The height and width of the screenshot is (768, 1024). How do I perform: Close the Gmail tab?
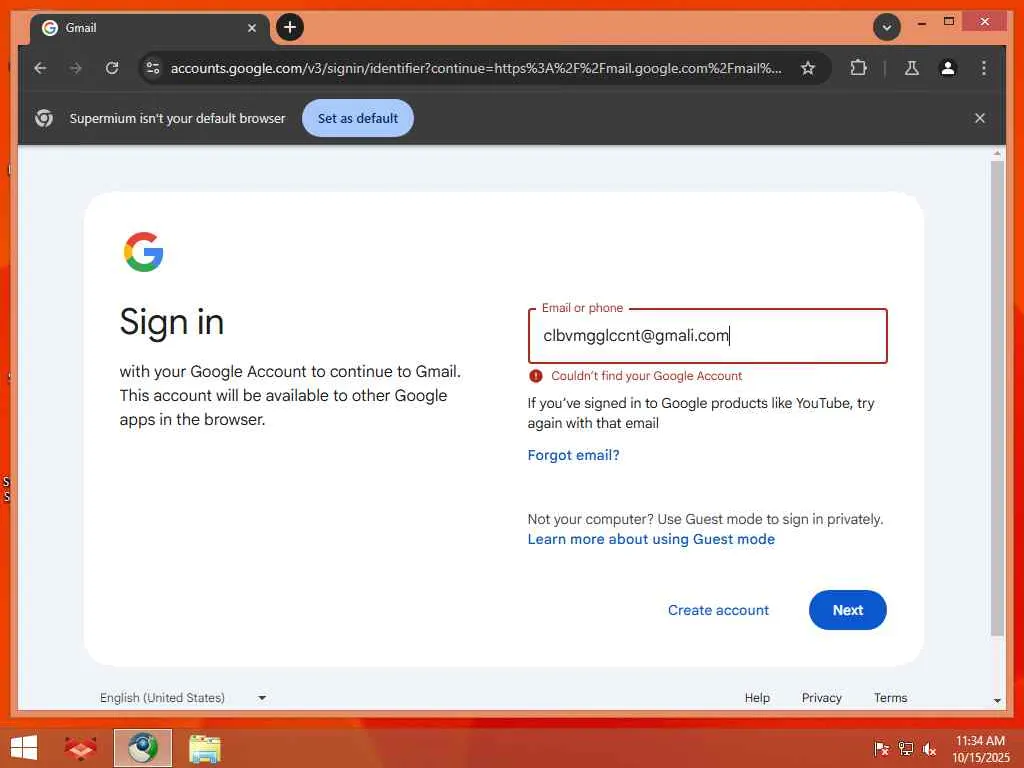[251, 28]
